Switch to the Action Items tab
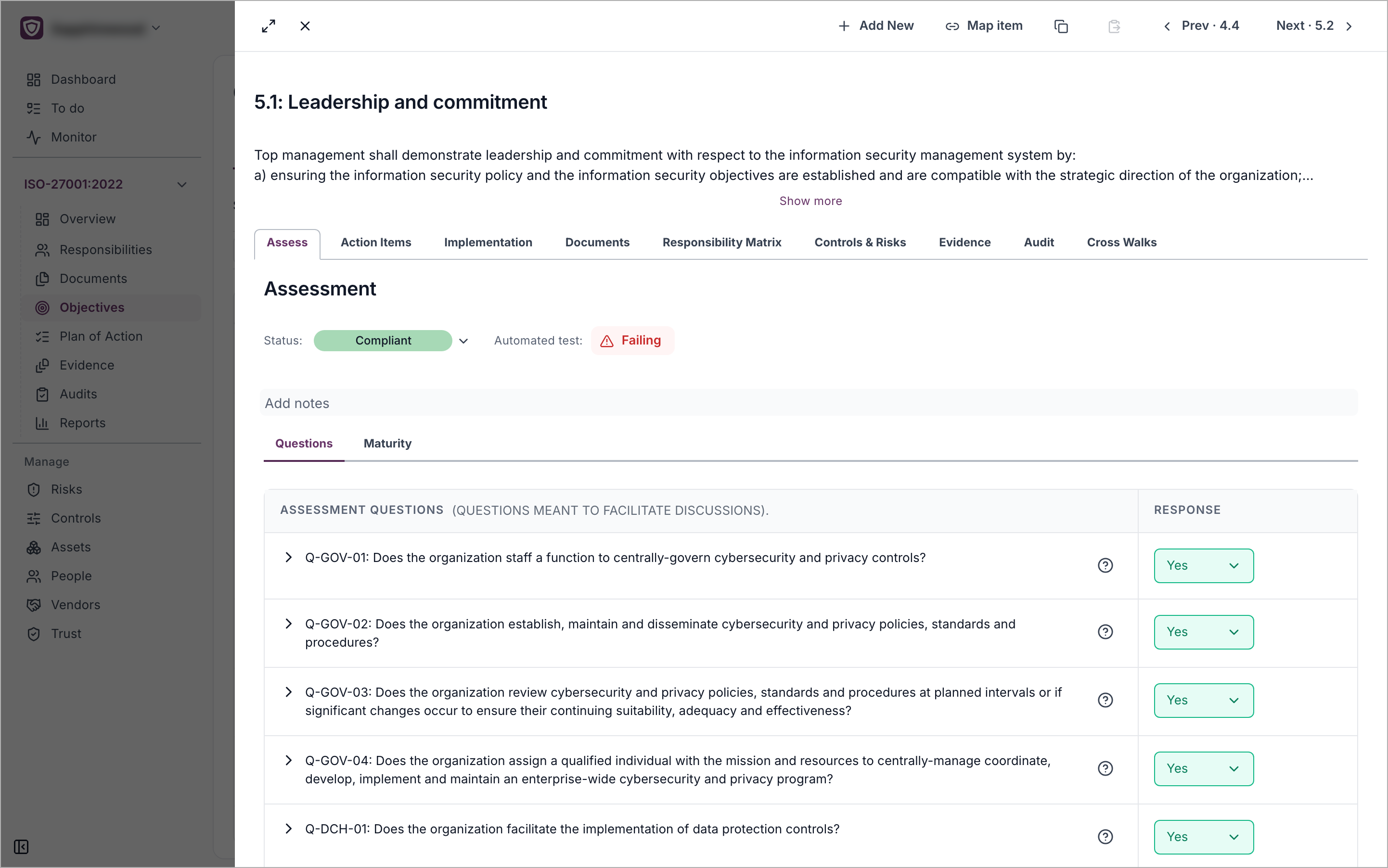Viewport: 1388px width, 868px height. tap(375, 242)
